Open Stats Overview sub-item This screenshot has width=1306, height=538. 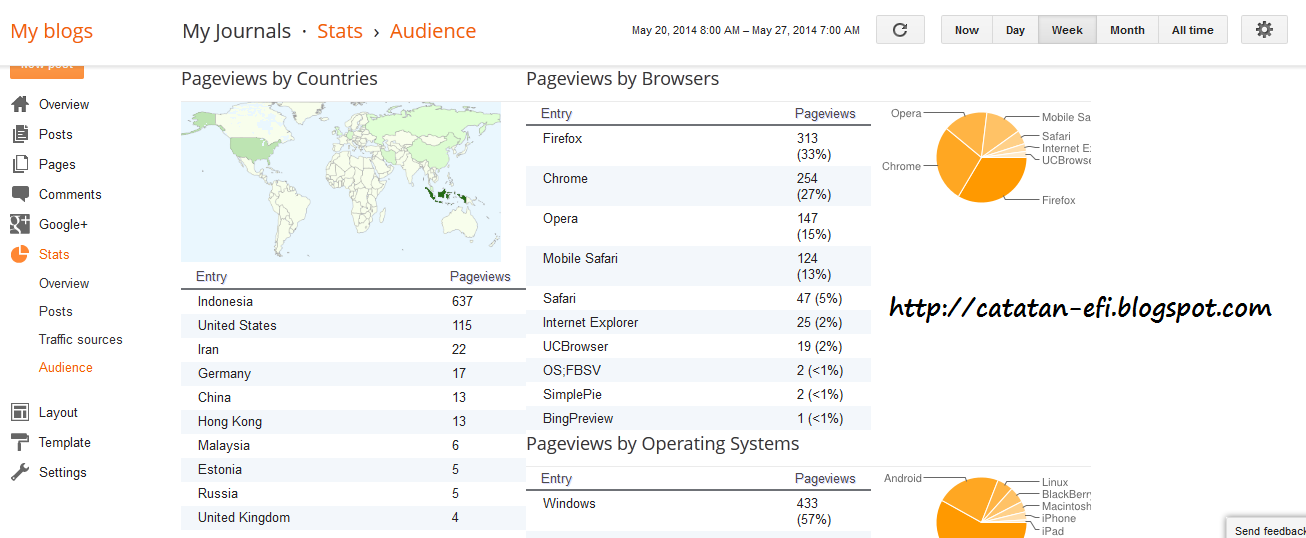click(64, 283)
